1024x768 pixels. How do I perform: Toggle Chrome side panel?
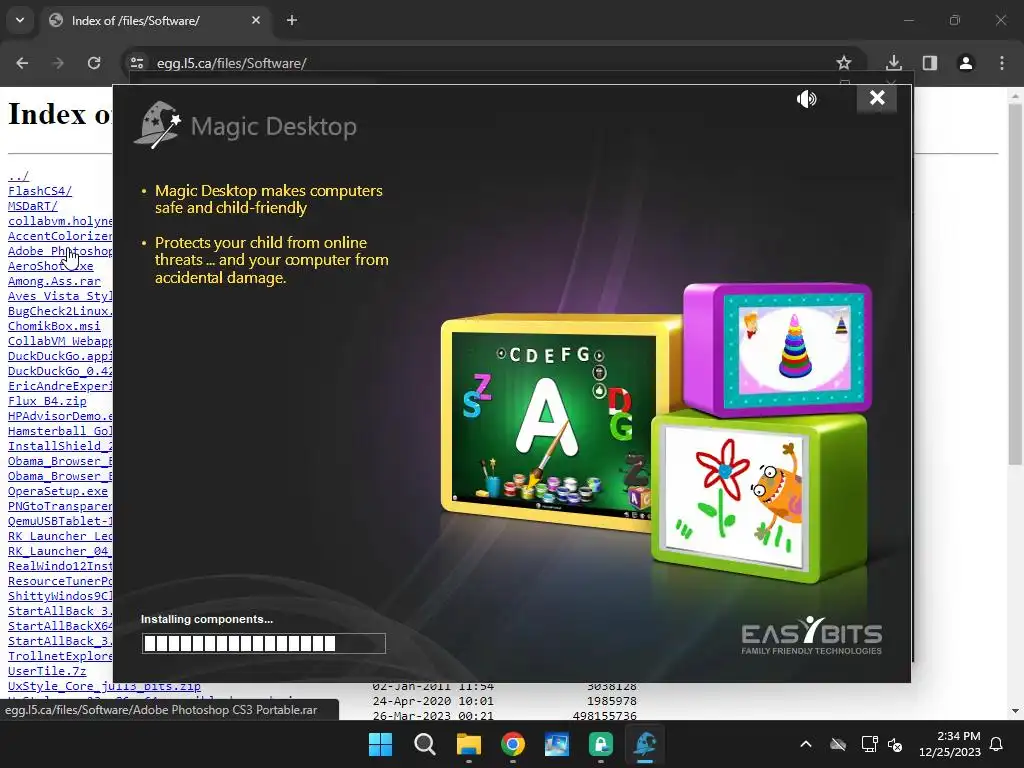click(x=930, y=63)
